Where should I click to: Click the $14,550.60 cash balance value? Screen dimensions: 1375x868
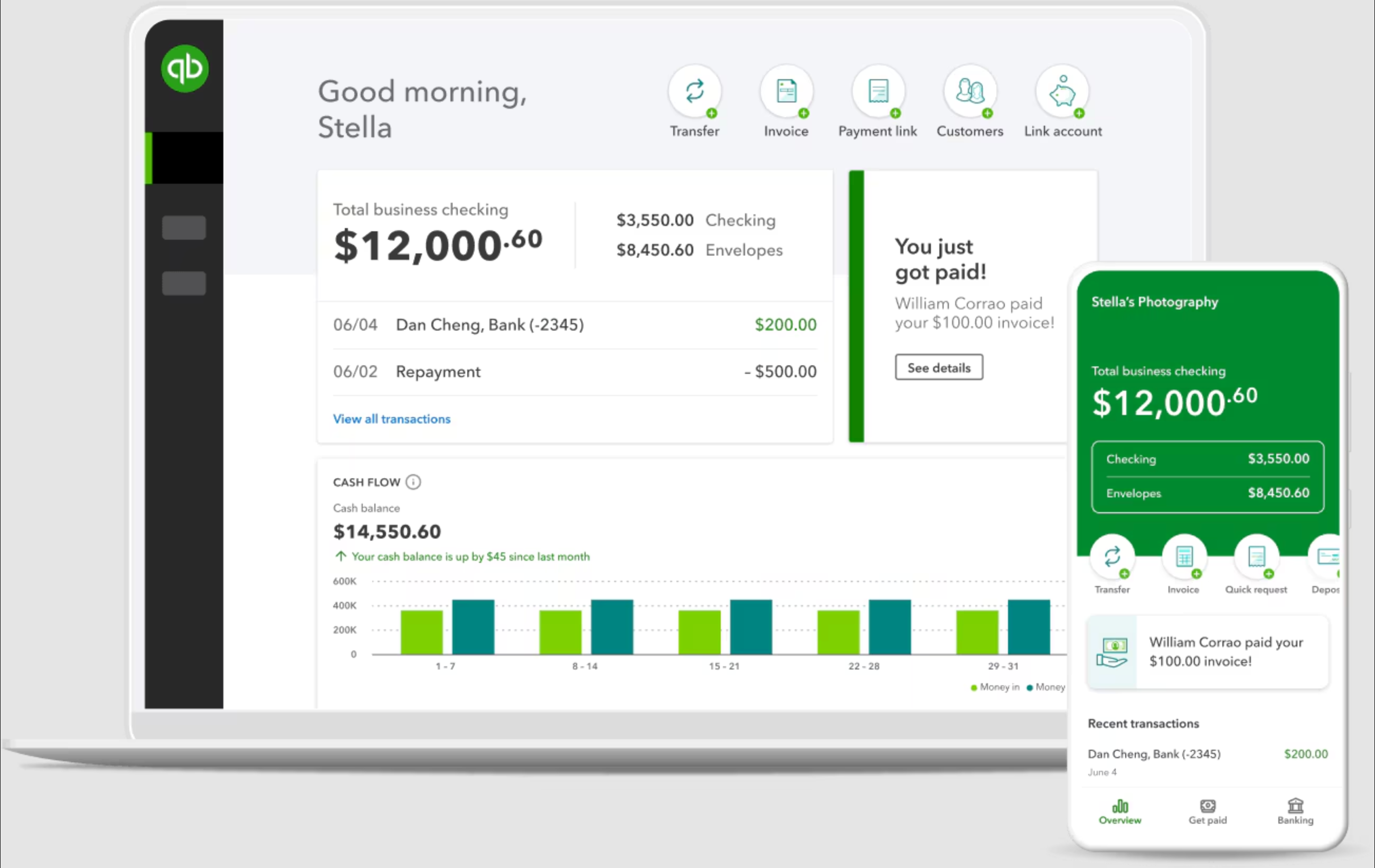387,532
